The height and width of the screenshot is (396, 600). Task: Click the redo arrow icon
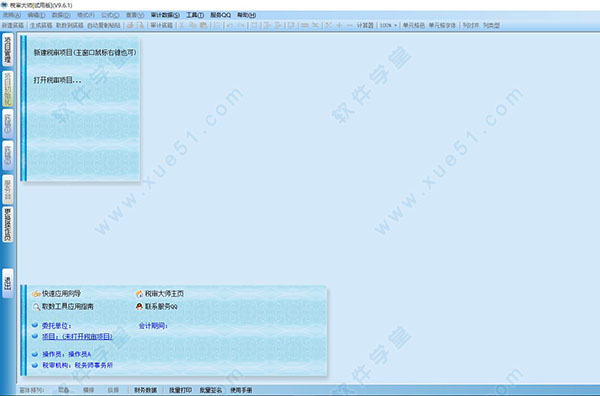click(241, 26)
